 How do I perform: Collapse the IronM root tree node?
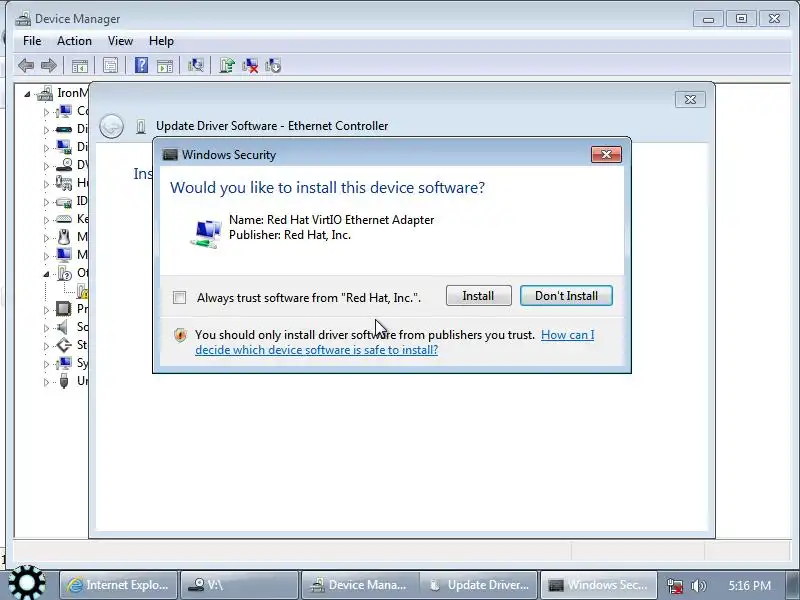pos(27,94)
